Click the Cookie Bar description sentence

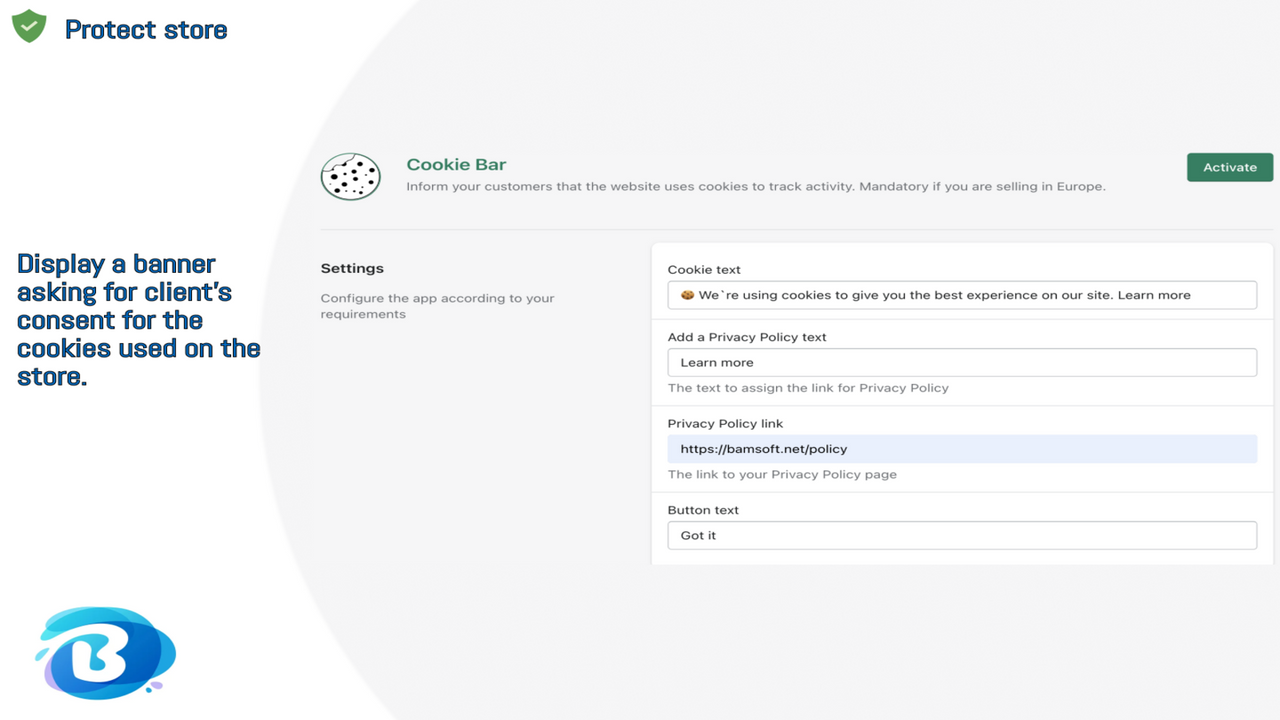755,187
